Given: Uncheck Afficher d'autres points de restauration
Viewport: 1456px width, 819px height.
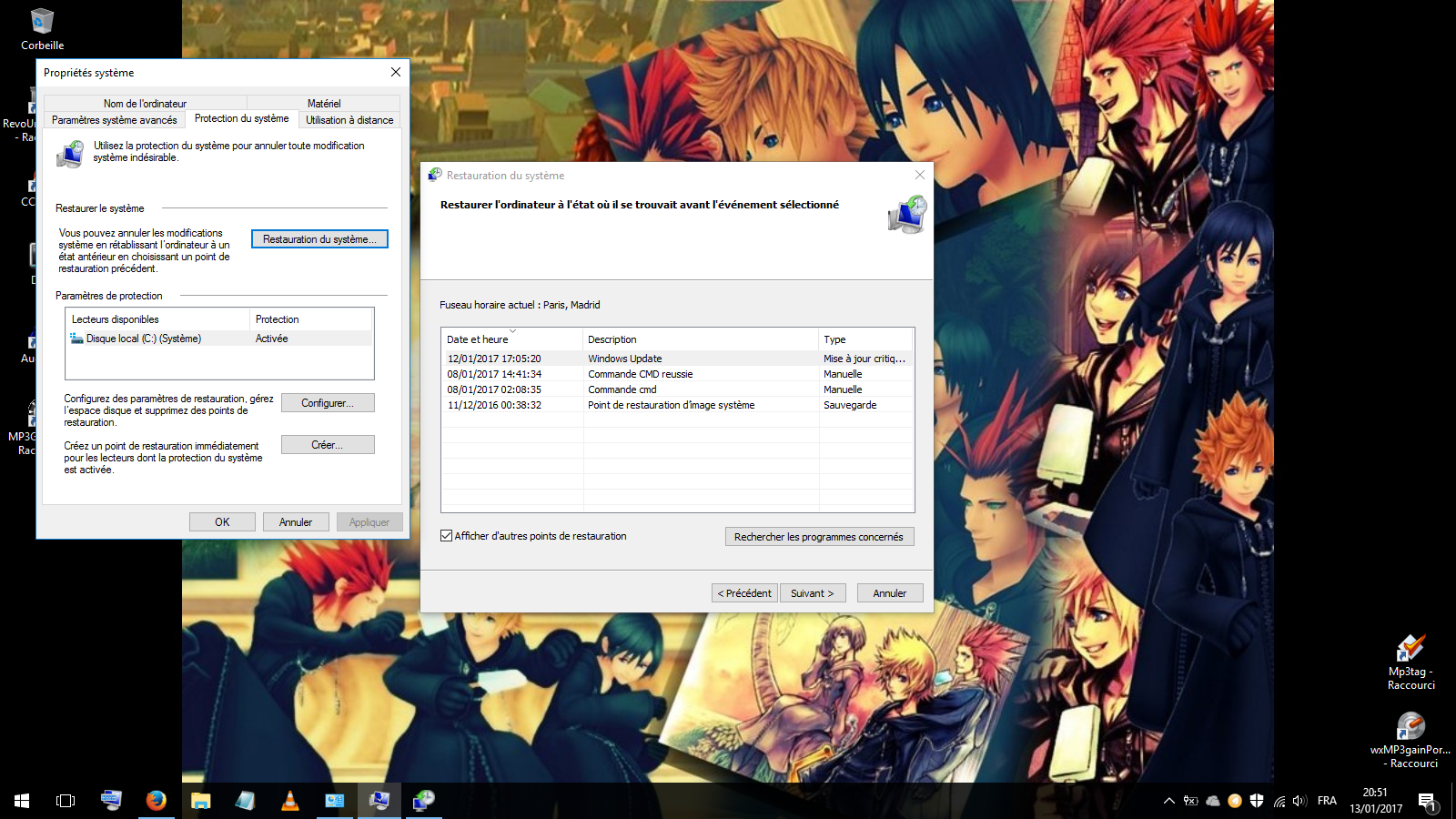Looking at the screenshot, I should coord(447,536).
